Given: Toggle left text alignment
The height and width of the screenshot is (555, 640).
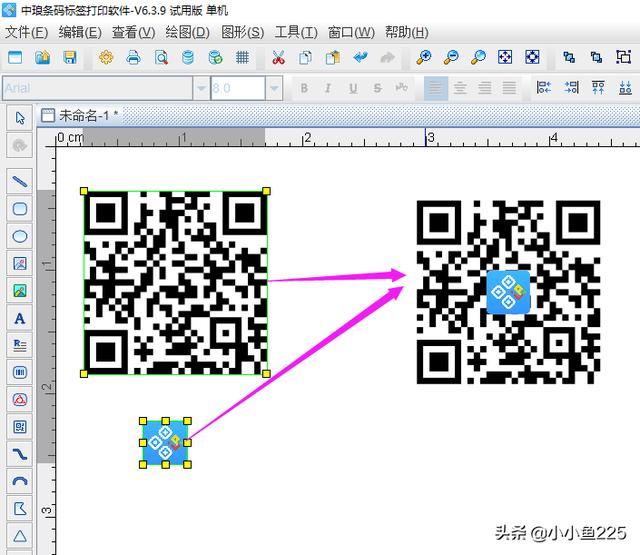Looking at the screenshot, I should [435, 89].
